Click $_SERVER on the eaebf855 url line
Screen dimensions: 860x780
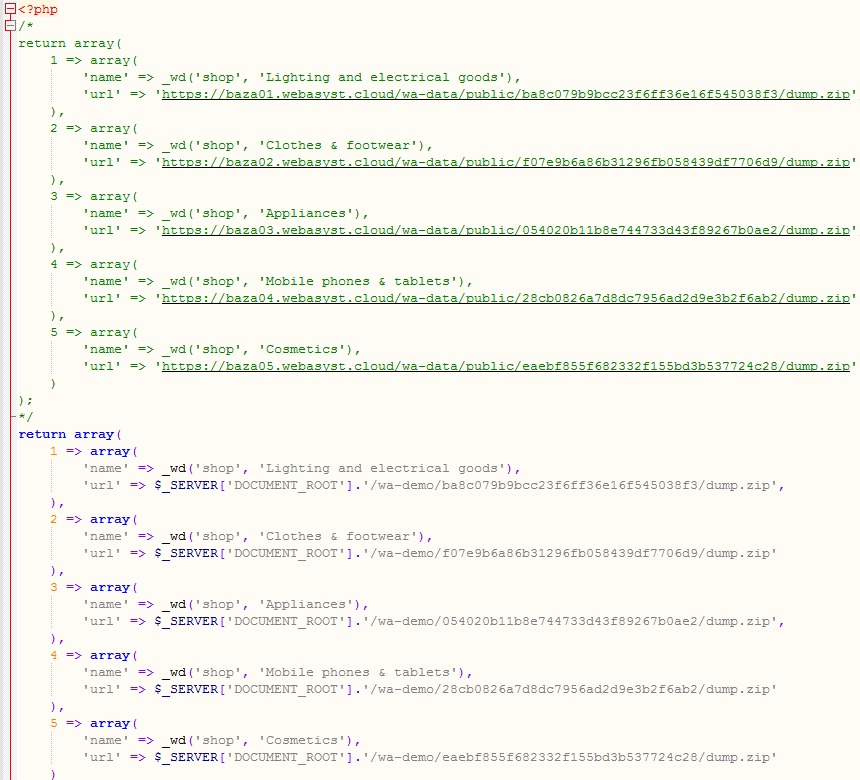[x=186, y=758]
